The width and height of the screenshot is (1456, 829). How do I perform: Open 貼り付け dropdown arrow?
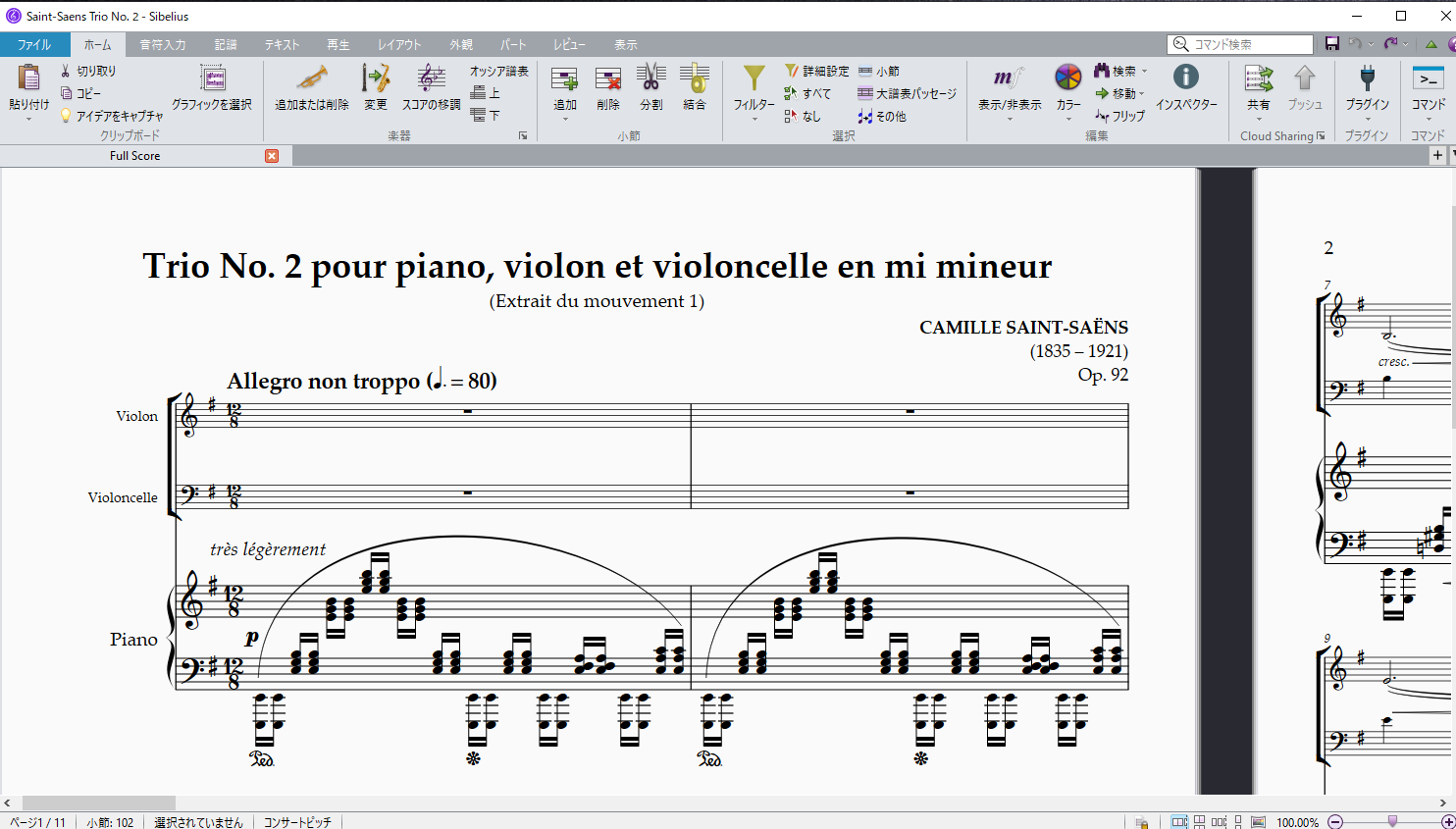(x=28, y=119)
